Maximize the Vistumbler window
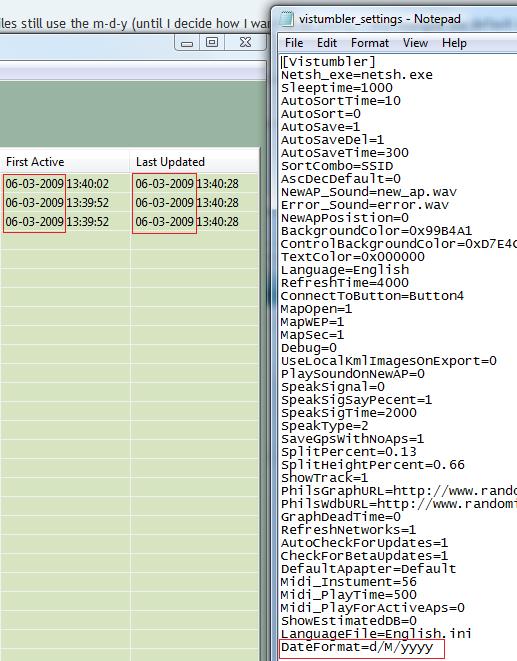 pyautogui.click(x=212, y=43)
